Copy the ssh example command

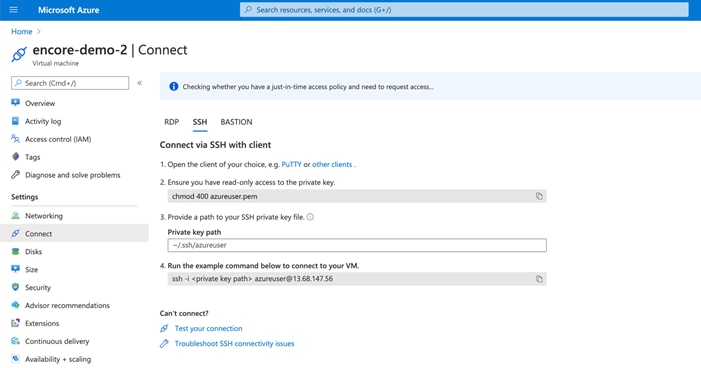539,279
